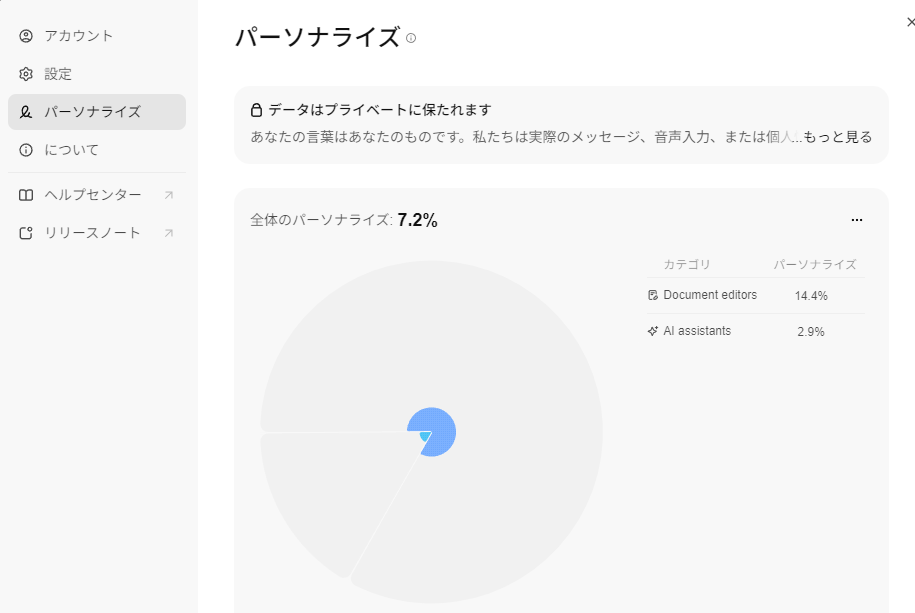The image size is (915, 613).
Task: Click external link arrow beside ヘルプセンター
Action: 168,195
